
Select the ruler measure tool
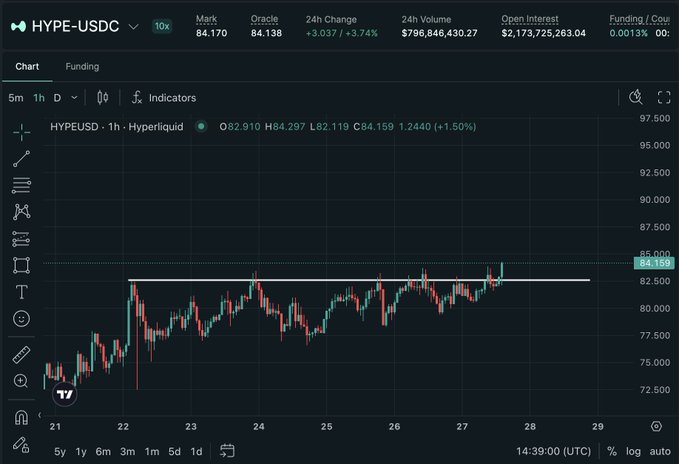21,354
